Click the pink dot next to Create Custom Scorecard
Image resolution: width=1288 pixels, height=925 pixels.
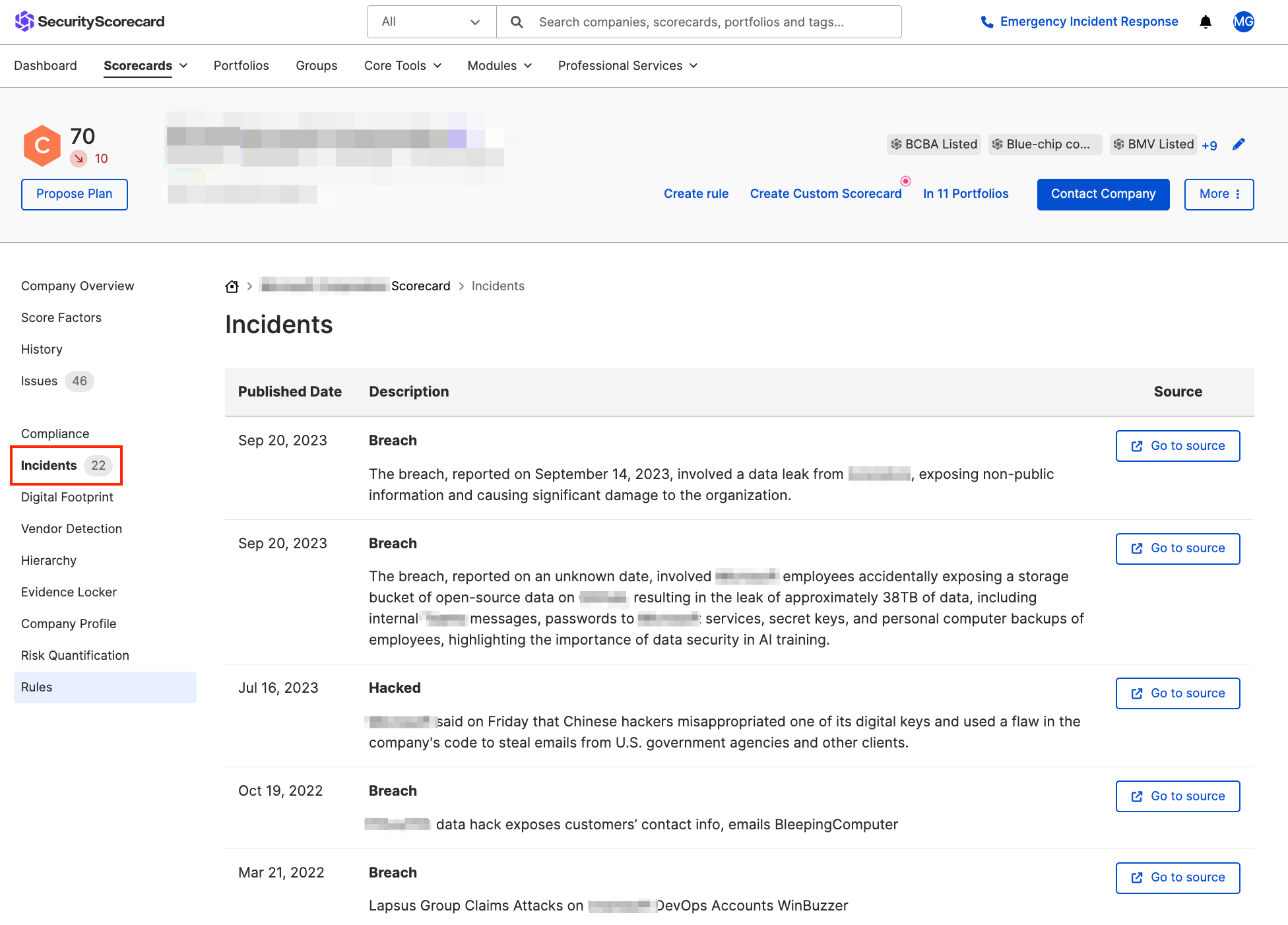click(906, 181)
